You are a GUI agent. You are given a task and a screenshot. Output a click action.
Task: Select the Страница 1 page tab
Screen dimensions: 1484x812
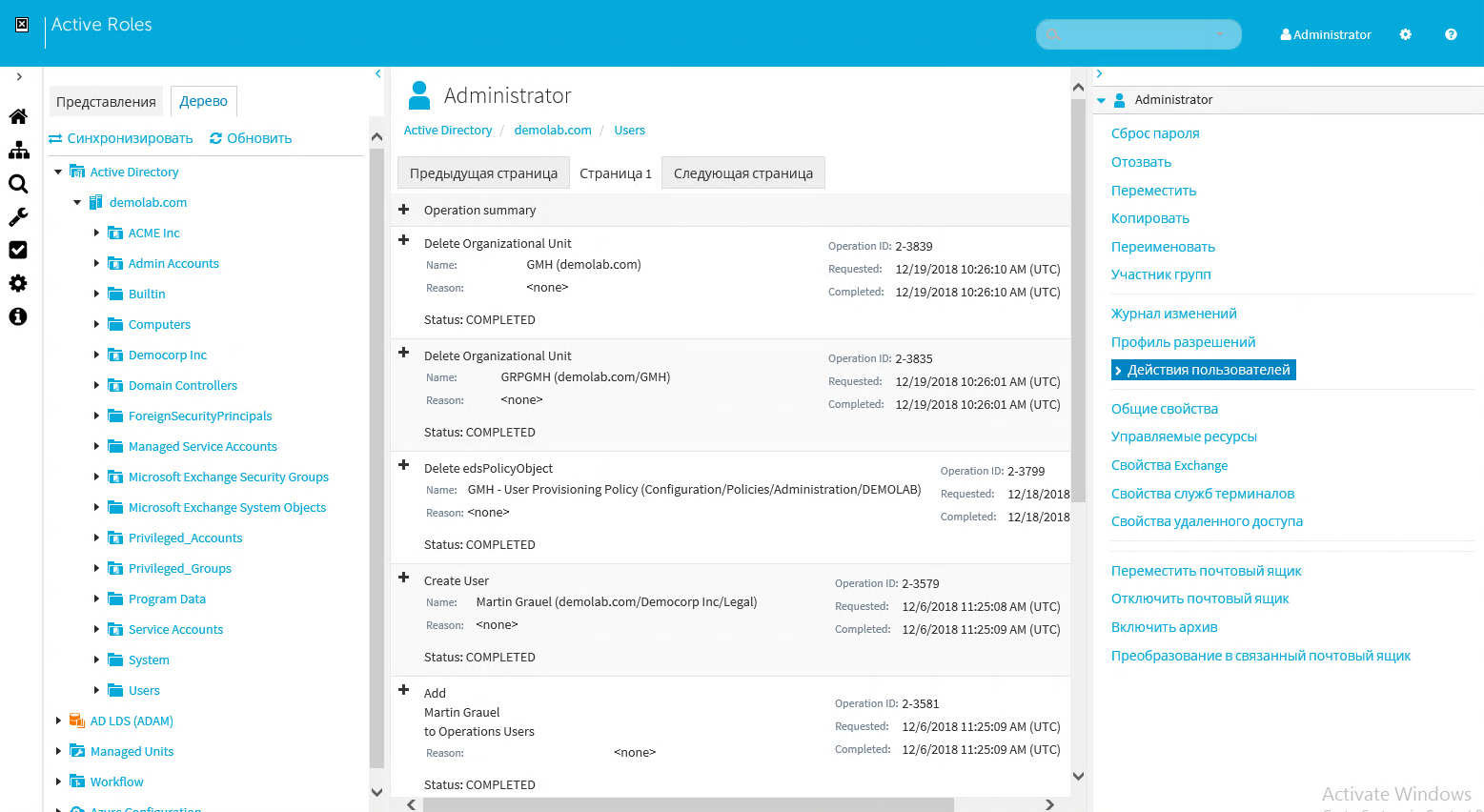tap(616, 173)
